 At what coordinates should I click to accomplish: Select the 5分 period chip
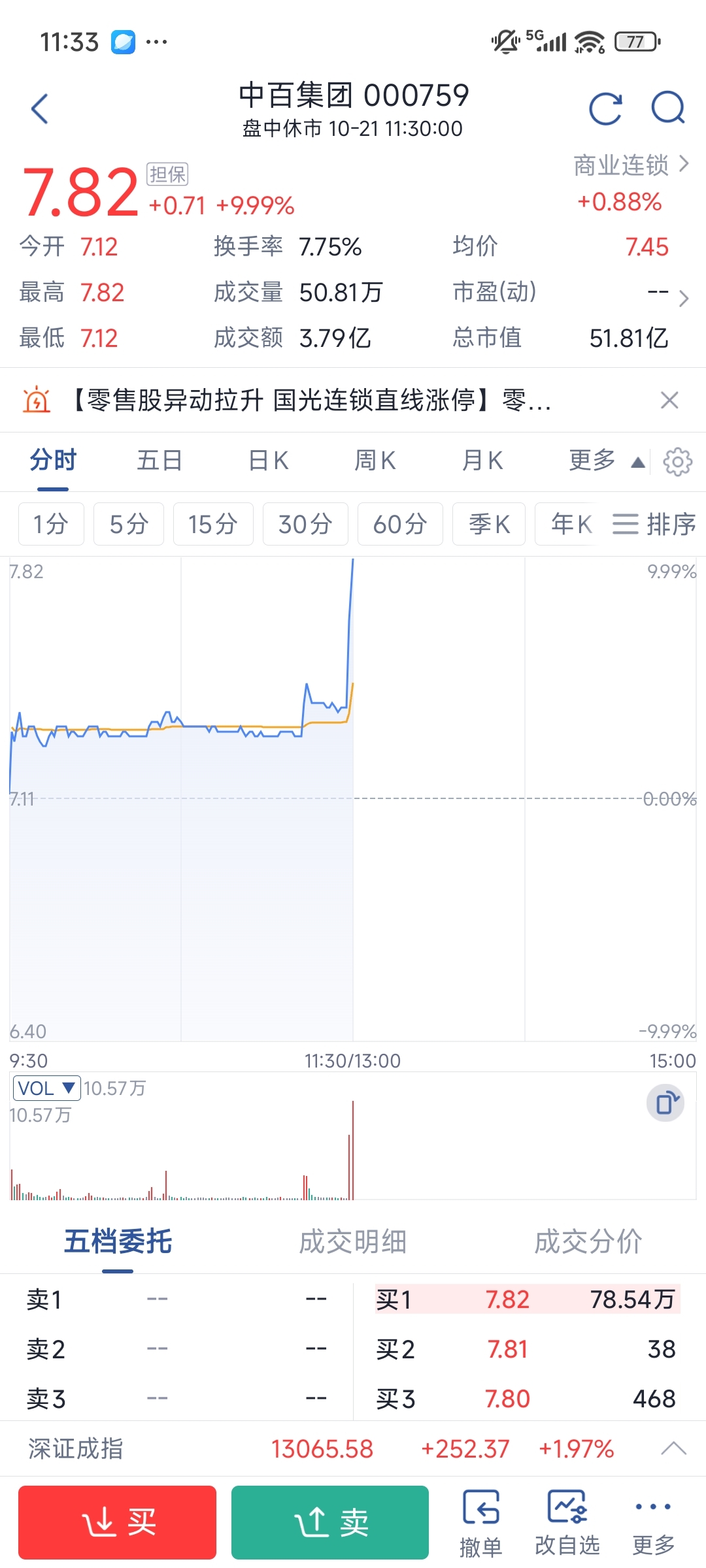click(129, 524)
